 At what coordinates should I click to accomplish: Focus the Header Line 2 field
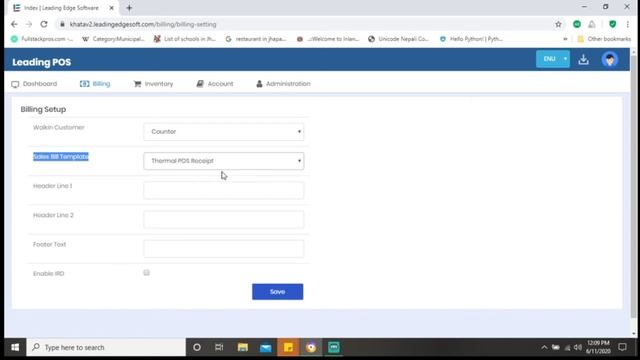(224, 220)
